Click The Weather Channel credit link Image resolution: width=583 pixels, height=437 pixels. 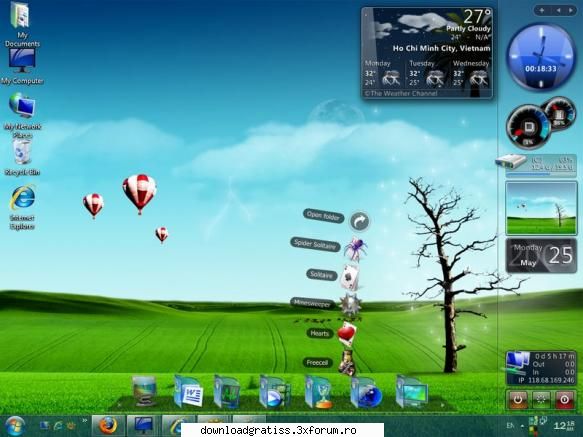[400, 93]
